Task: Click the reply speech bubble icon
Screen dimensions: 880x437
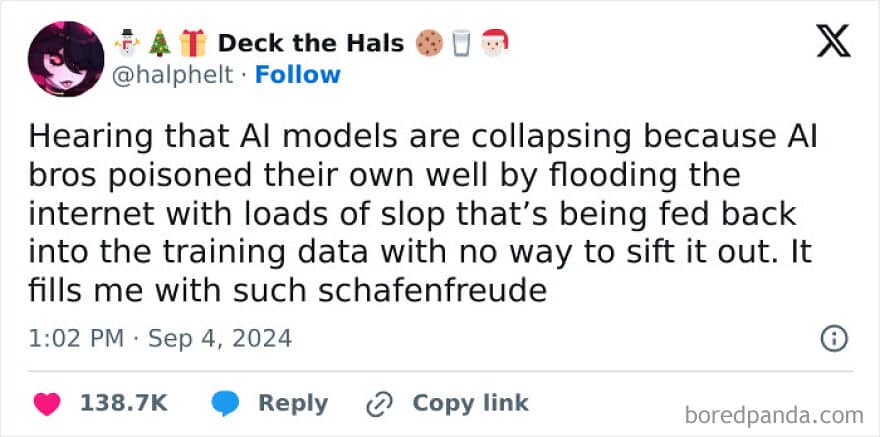Action: coord(223,403)
